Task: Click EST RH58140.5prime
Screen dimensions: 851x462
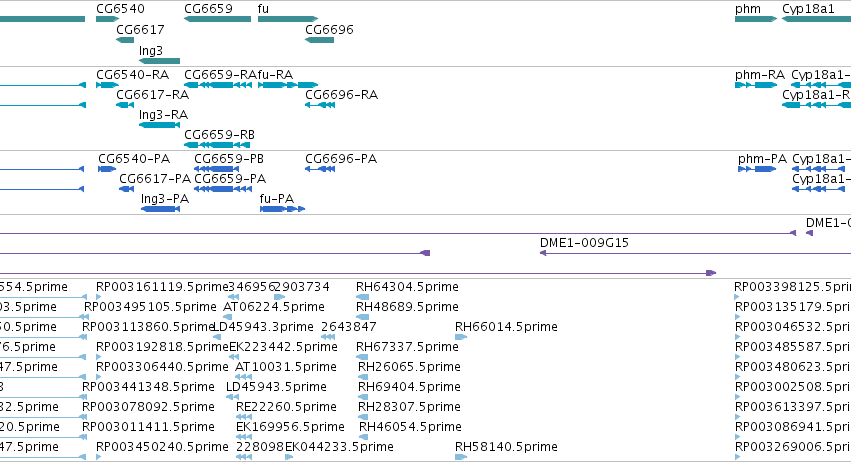Action: (506, 447)
